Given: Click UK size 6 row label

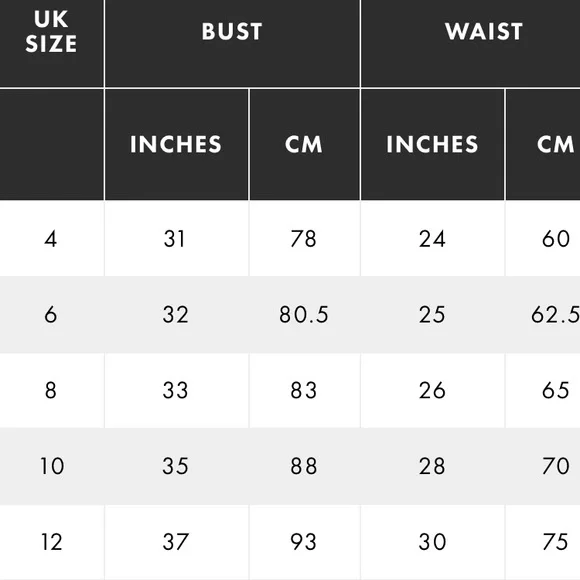Looking at the screenshot, I should pyautogui.click(x=51, y=315).
